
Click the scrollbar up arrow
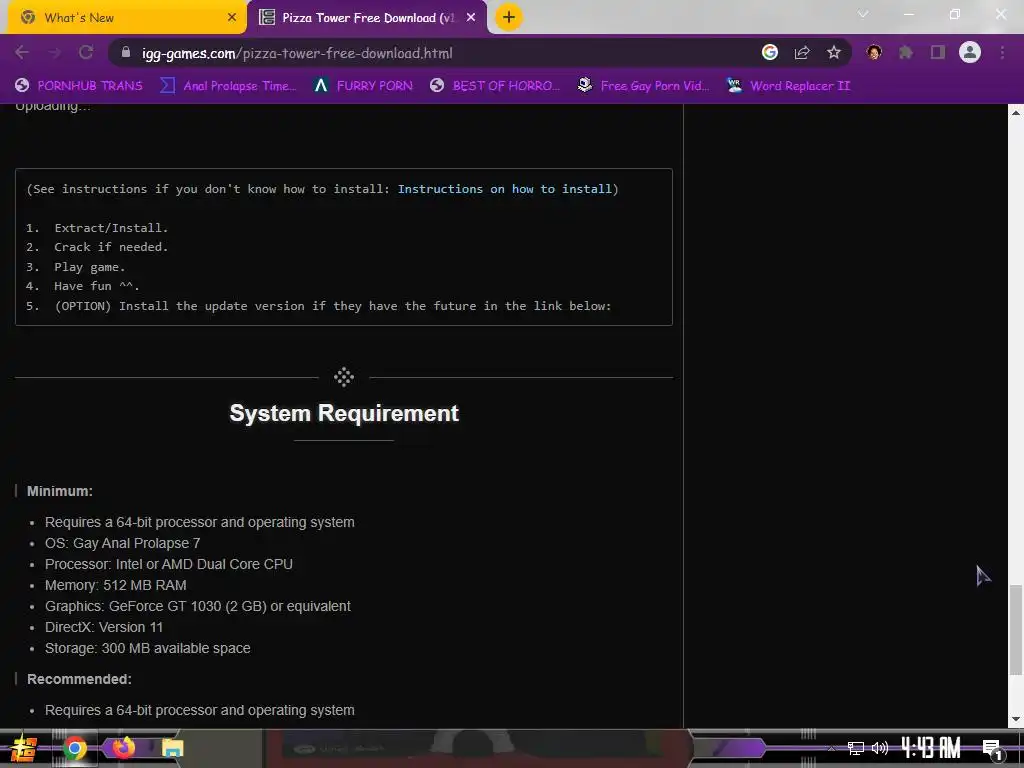point(1016,112)
